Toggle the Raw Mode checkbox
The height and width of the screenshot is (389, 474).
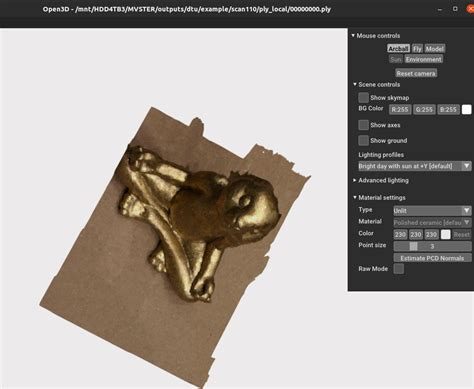[399, 269]
